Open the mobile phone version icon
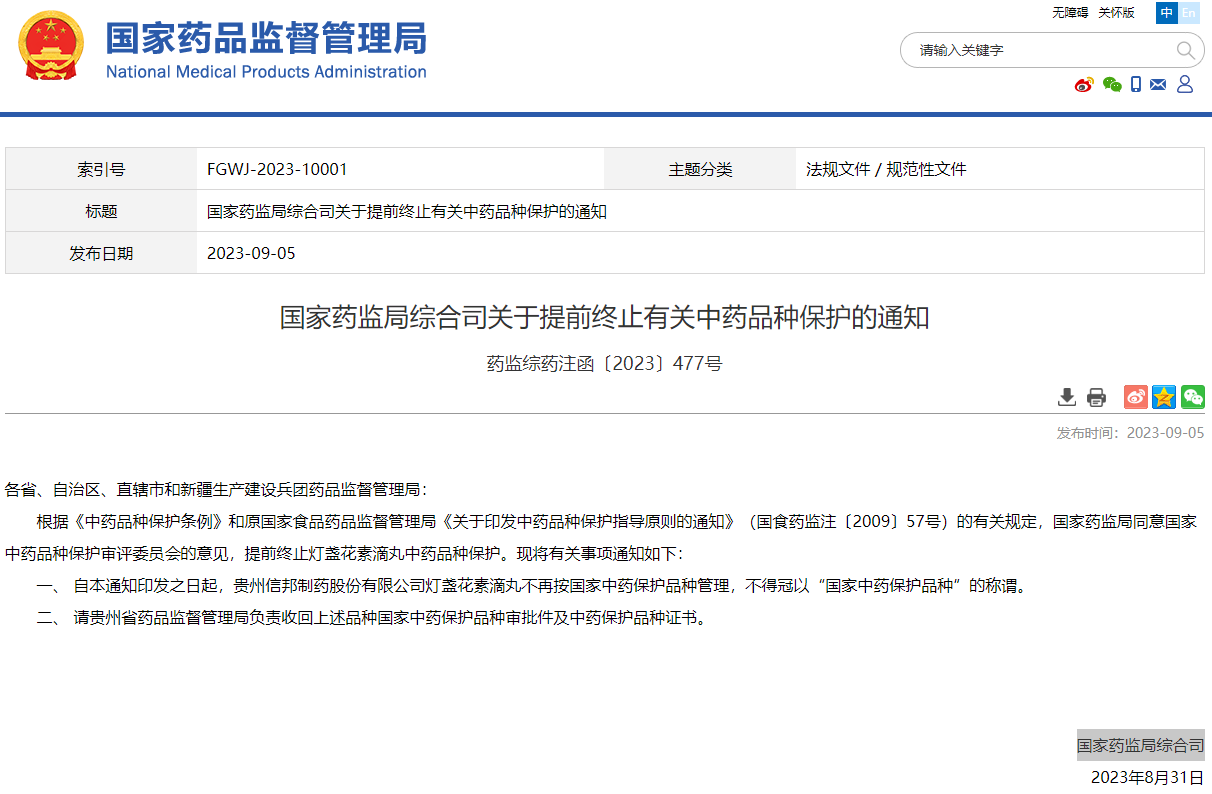The height and width of the screenshot is (794, 1212). tap(1136, 85)
